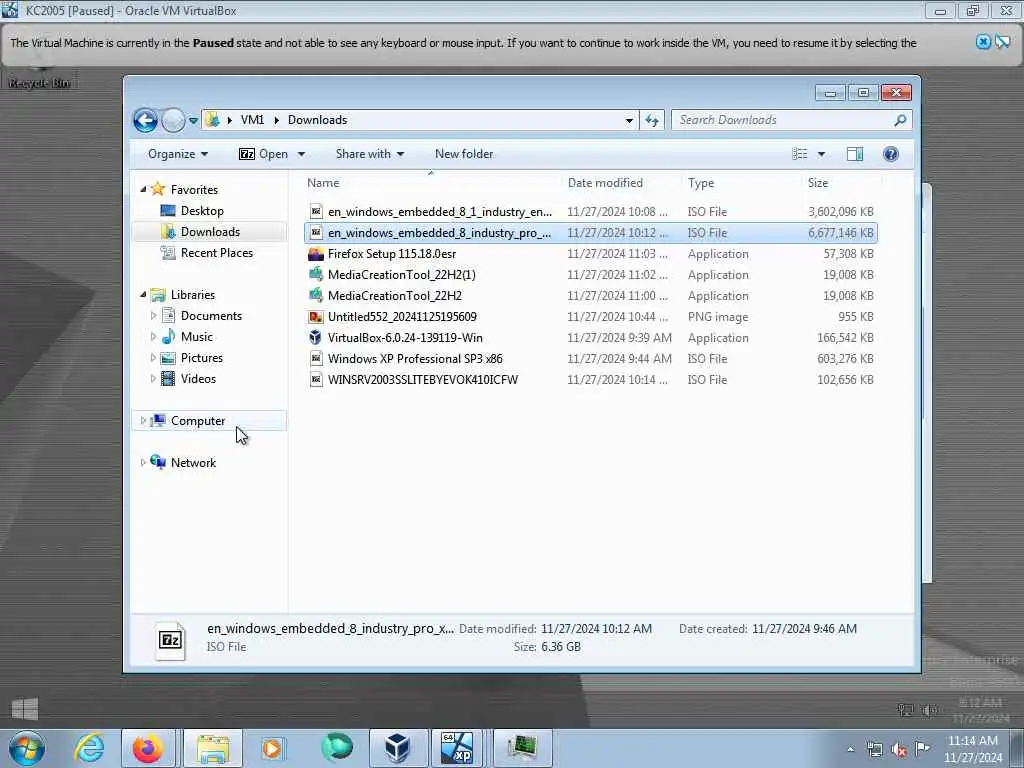Collapse the Libraries tree section
Viewport: 1024px width, 768px height.
(x=143, y=295)
